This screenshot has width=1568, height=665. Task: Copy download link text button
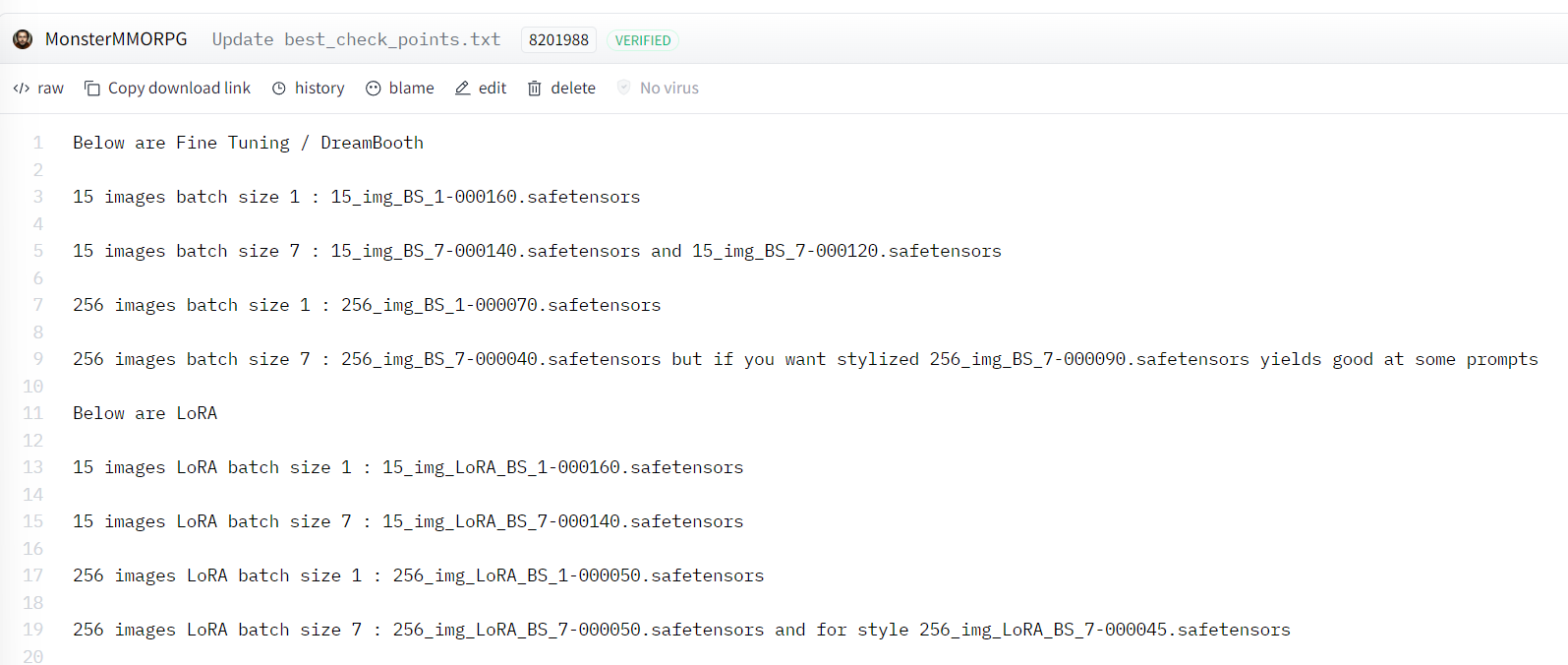pos(179,89)
